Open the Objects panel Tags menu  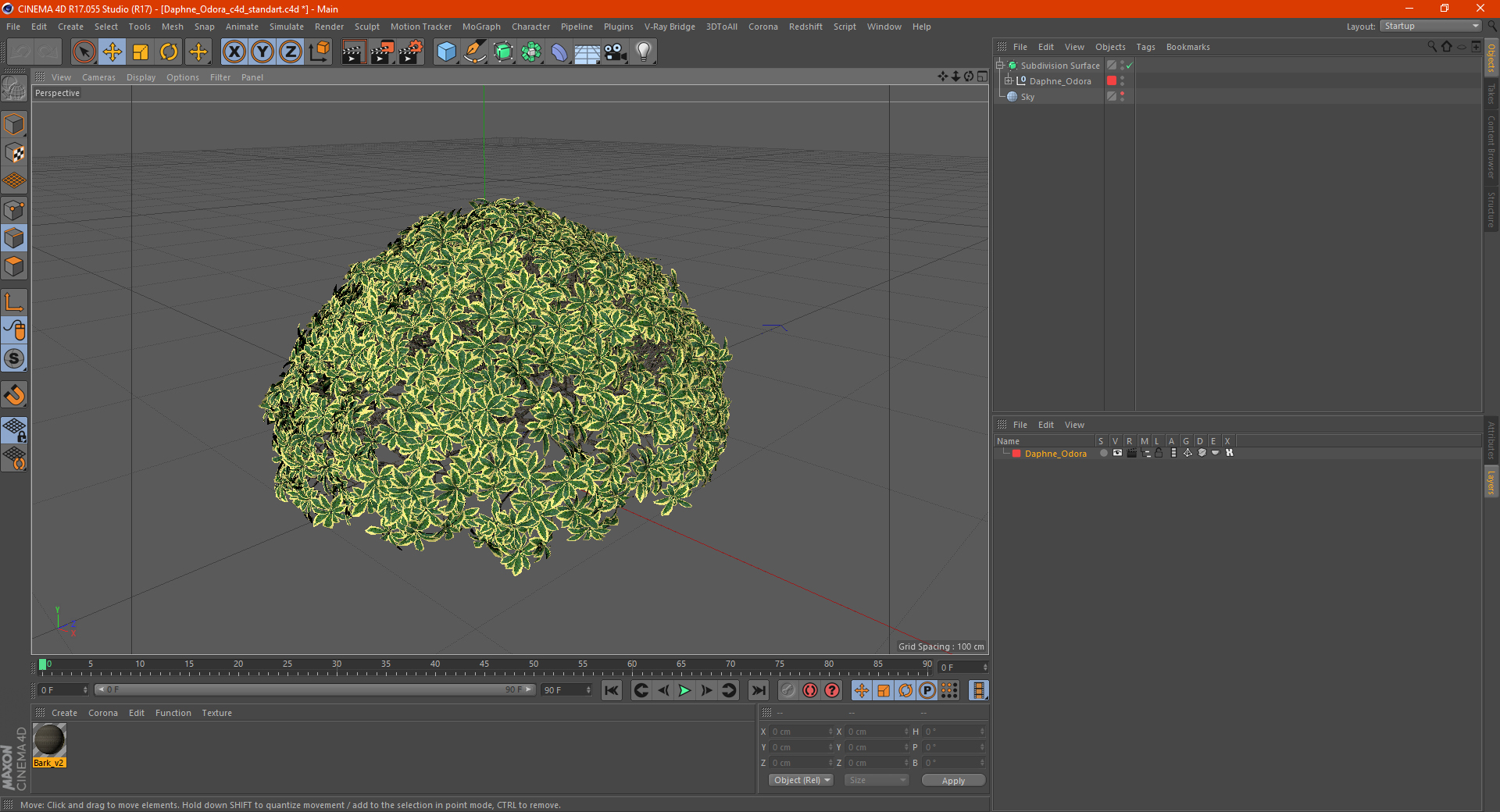(x=1145, y=47)
